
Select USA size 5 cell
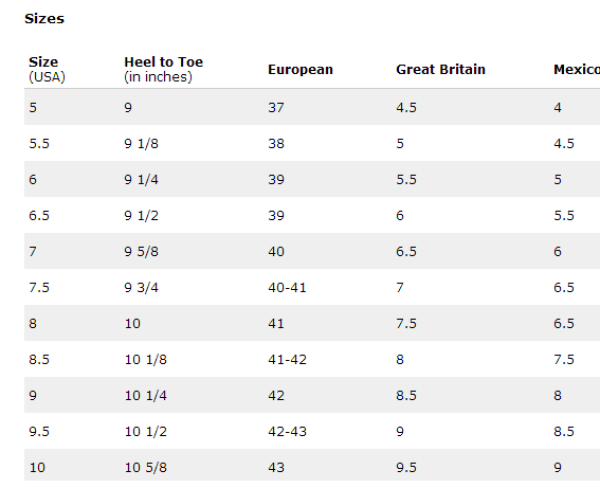coord(33,108)
